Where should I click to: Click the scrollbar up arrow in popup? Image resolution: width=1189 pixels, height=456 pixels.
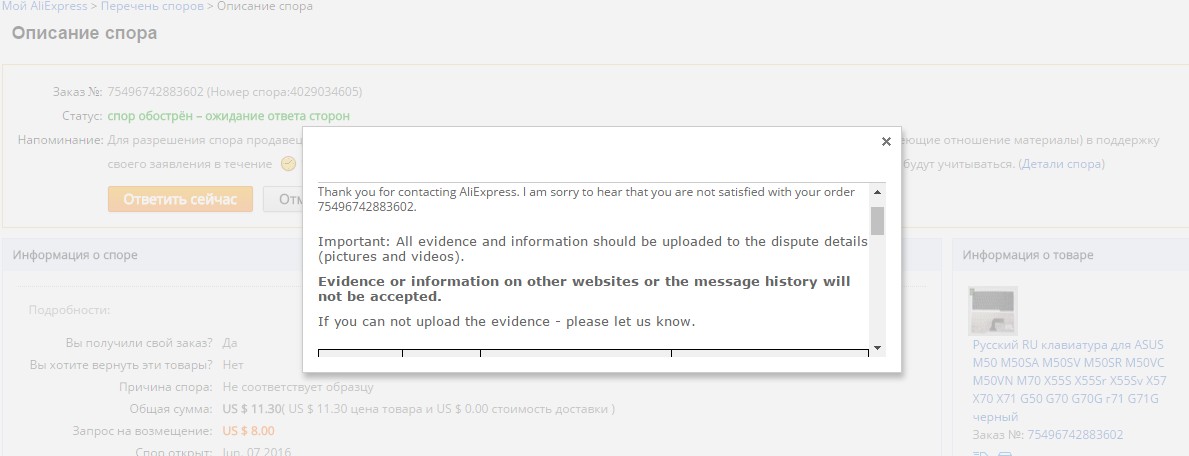877,191
